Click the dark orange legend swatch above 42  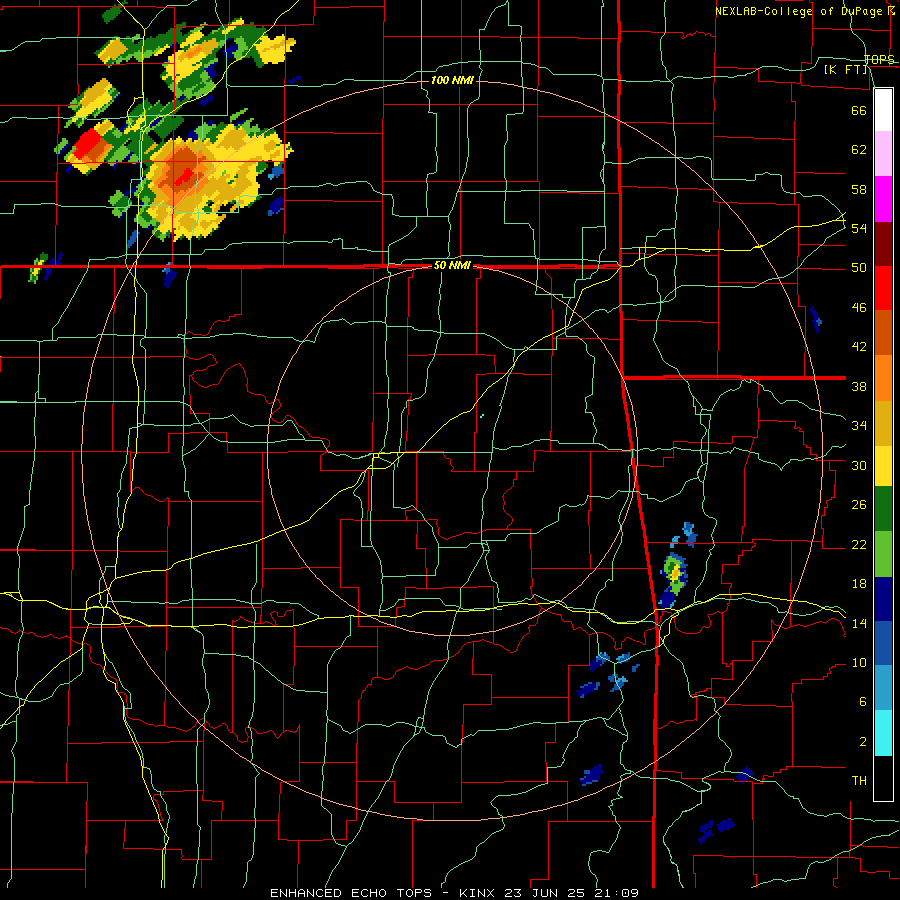(883, 332)
